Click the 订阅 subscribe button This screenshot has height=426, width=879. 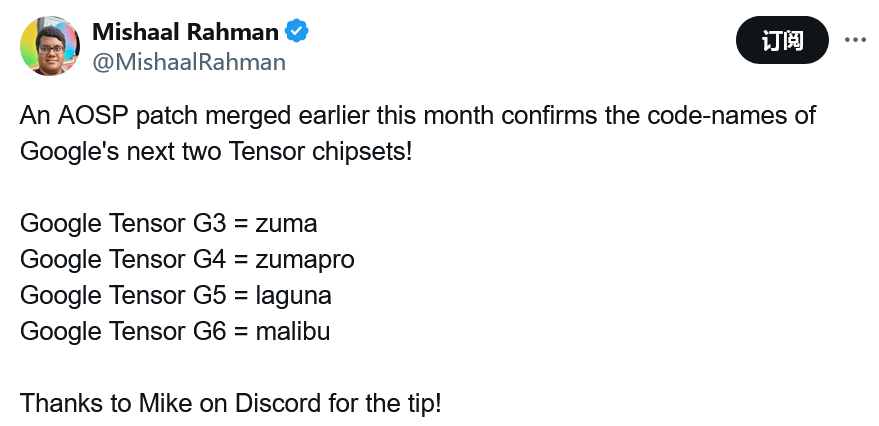(x=782, y=40)
